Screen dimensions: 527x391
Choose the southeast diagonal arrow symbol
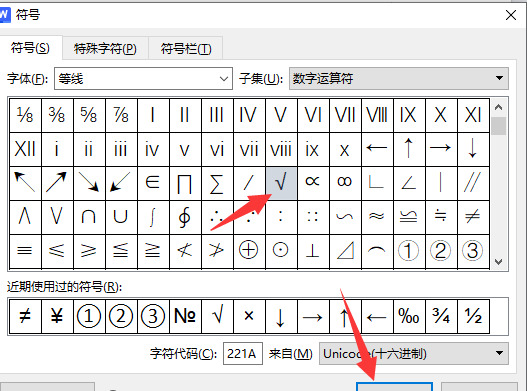pos(89,183)
